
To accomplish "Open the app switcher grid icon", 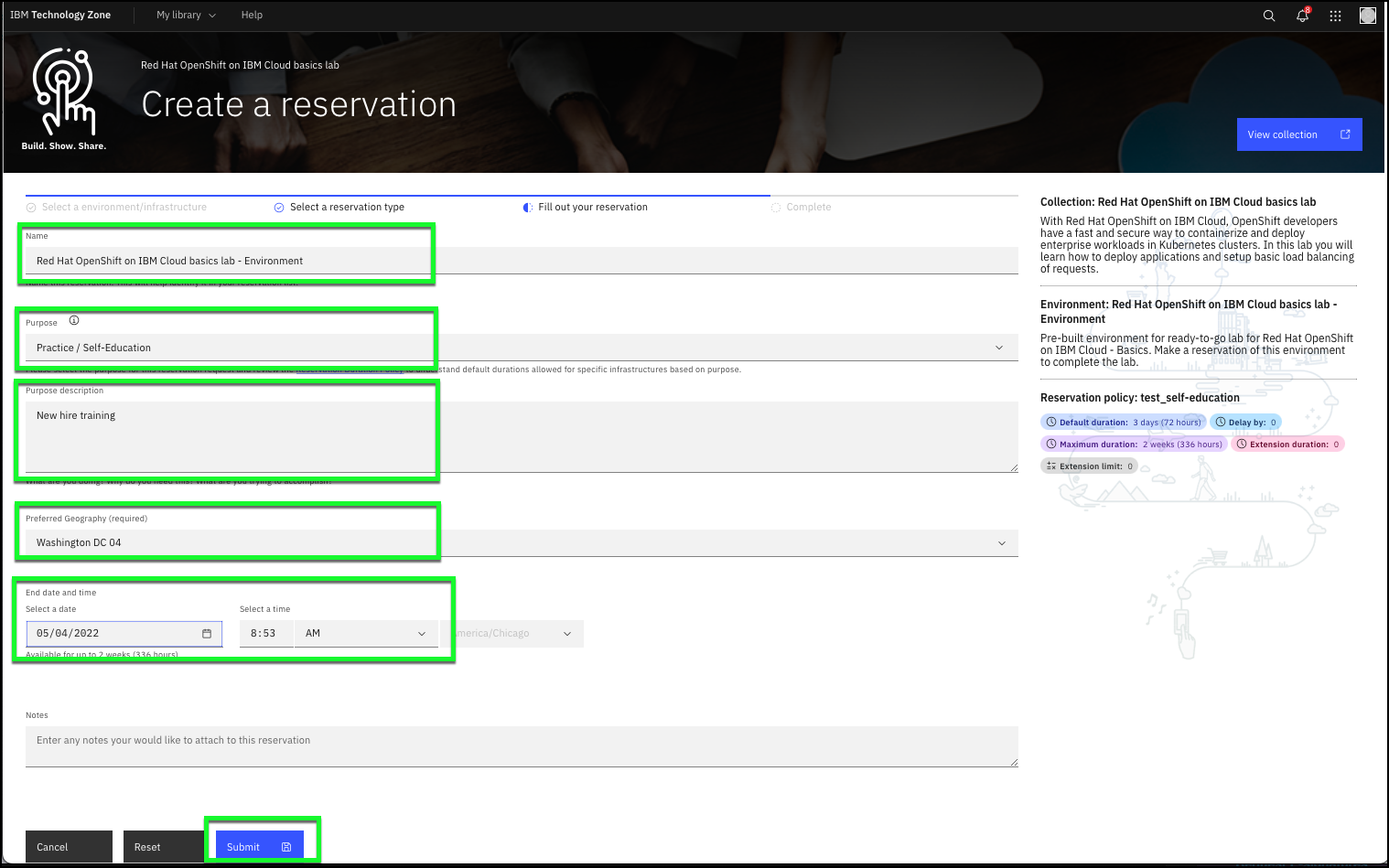I will point(1335,16).
